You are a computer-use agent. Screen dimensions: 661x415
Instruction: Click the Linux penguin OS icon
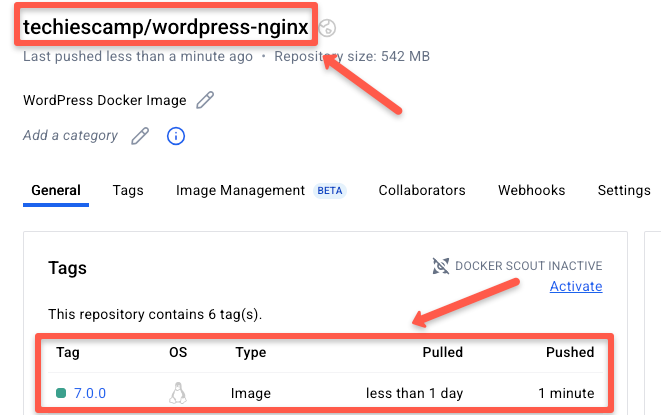pyautogui.click(x=178, y=393)
